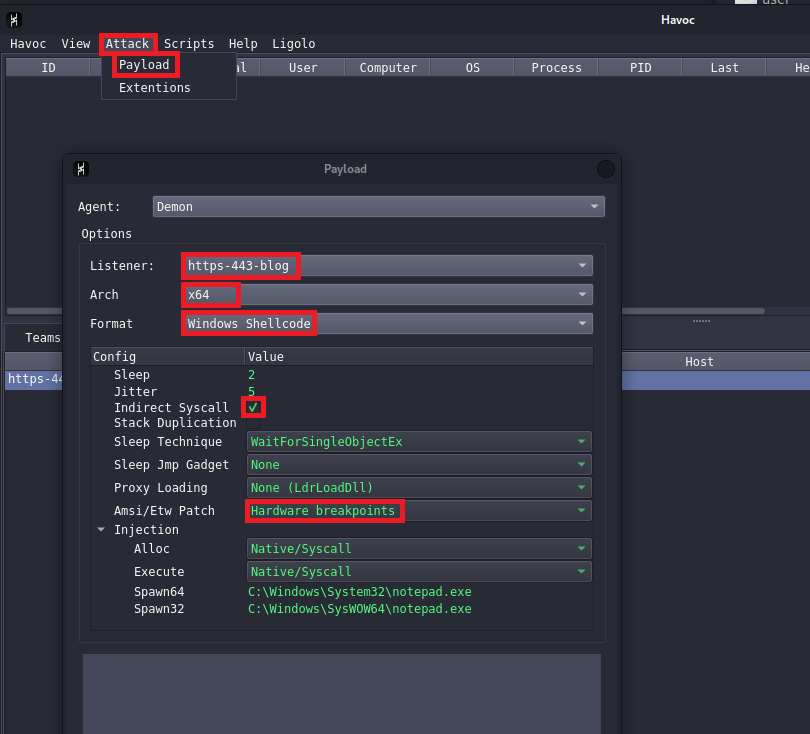This screenshot has height=734, width=810.
Task: Collapse the Injection tree section
Action: tap(101, 530)
